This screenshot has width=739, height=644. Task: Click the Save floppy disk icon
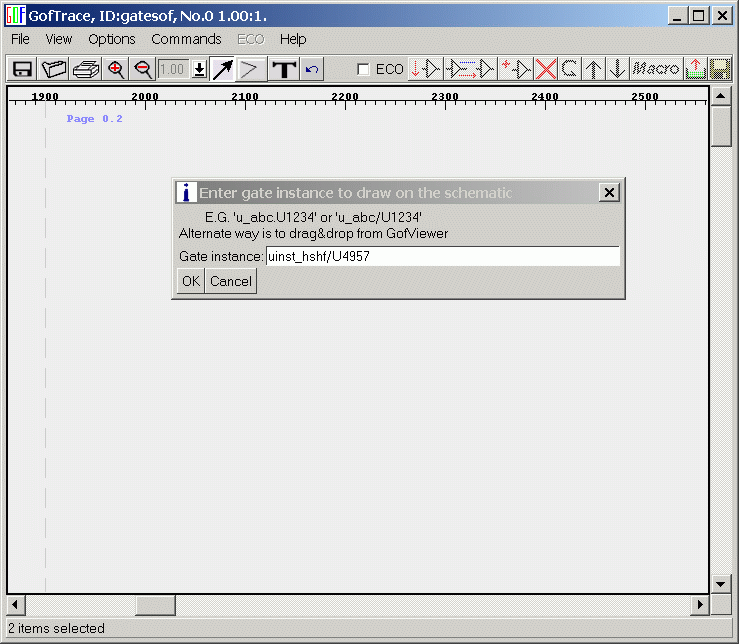click(22, 69)
